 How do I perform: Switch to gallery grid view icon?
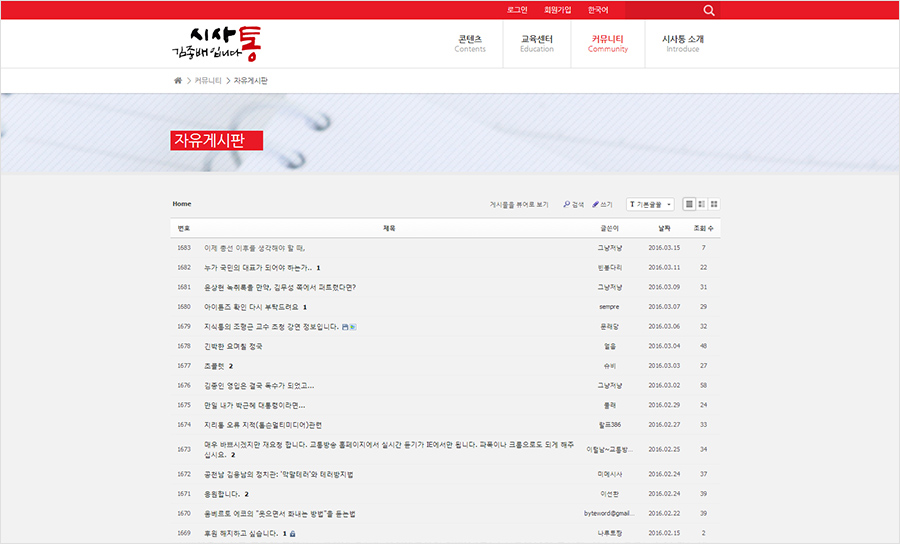tap(714, 204)
